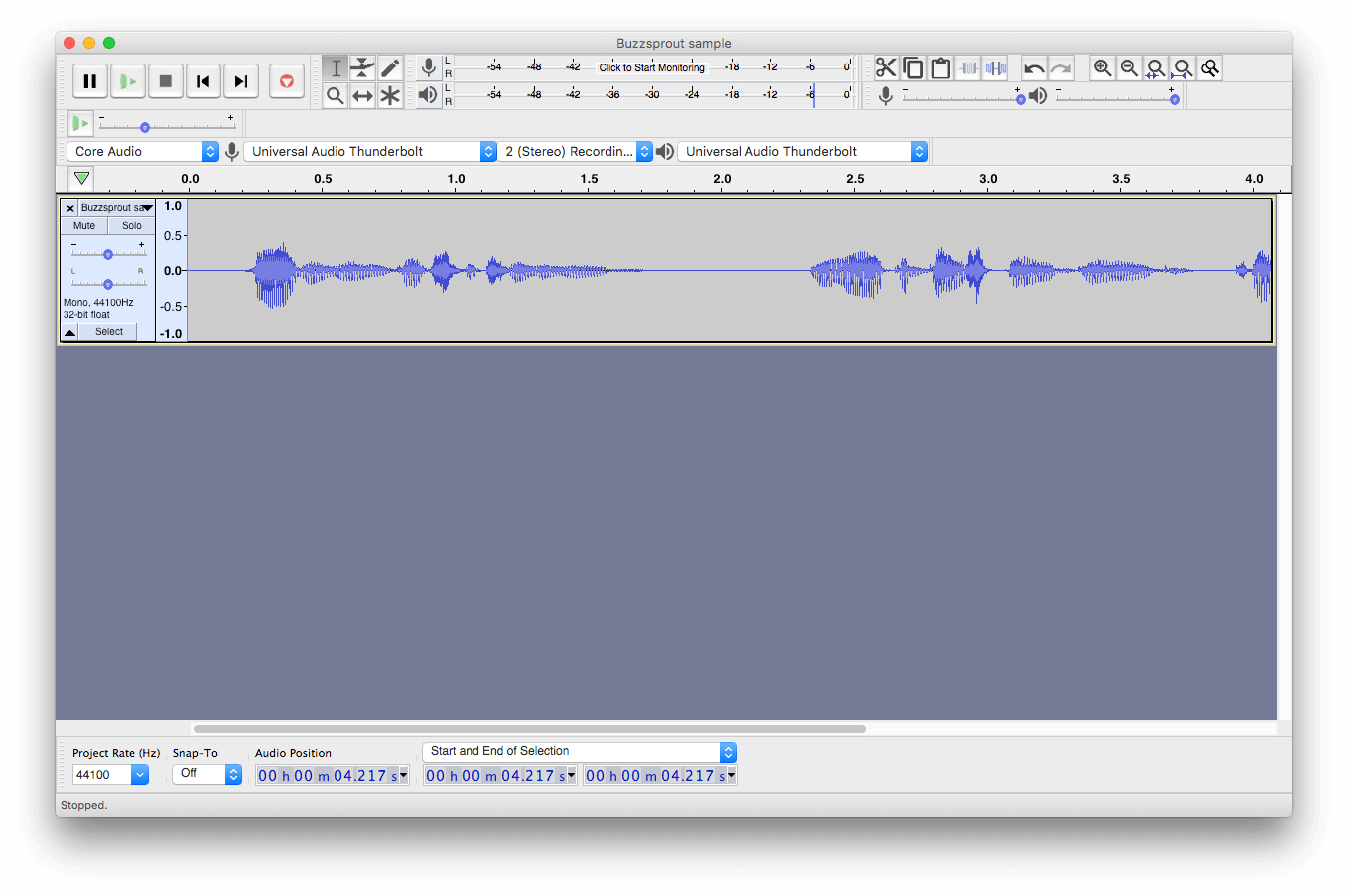This screenshot has height=896, width=1348.
Task: Mute the Buzzsprout sample track
Action: 82,225
